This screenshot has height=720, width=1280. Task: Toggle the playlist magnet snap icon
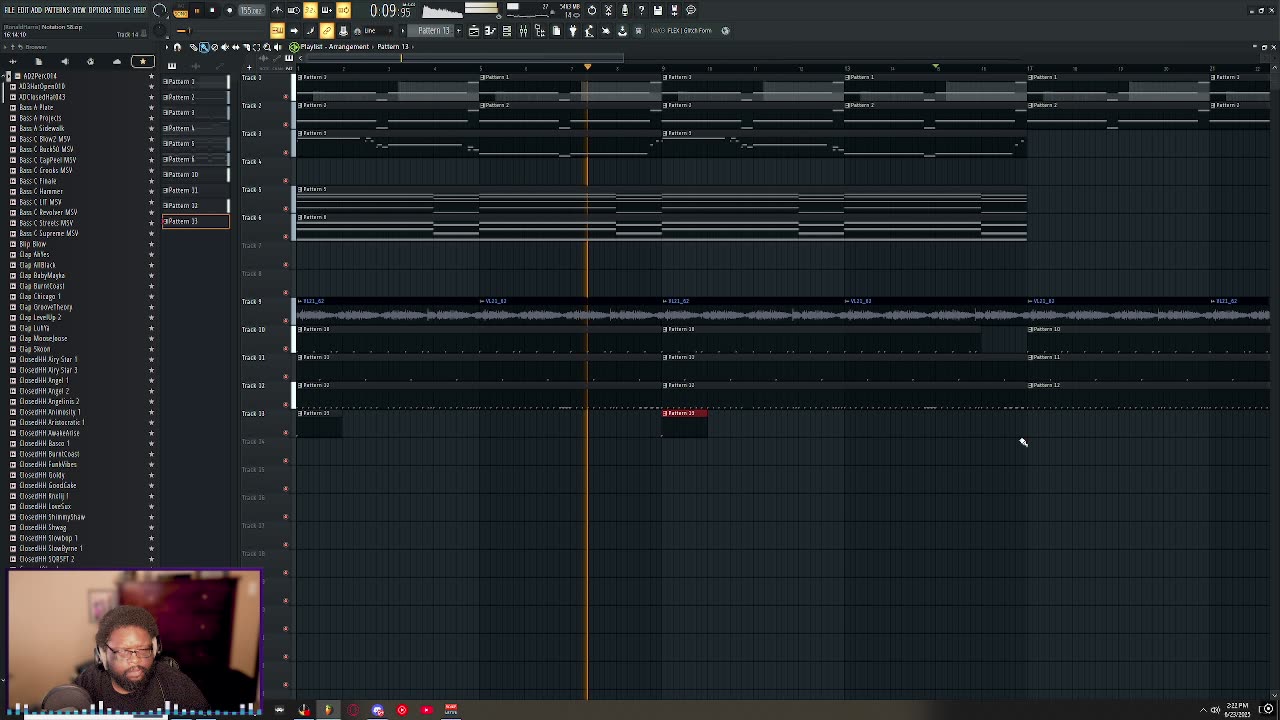[x=177, y=47]
